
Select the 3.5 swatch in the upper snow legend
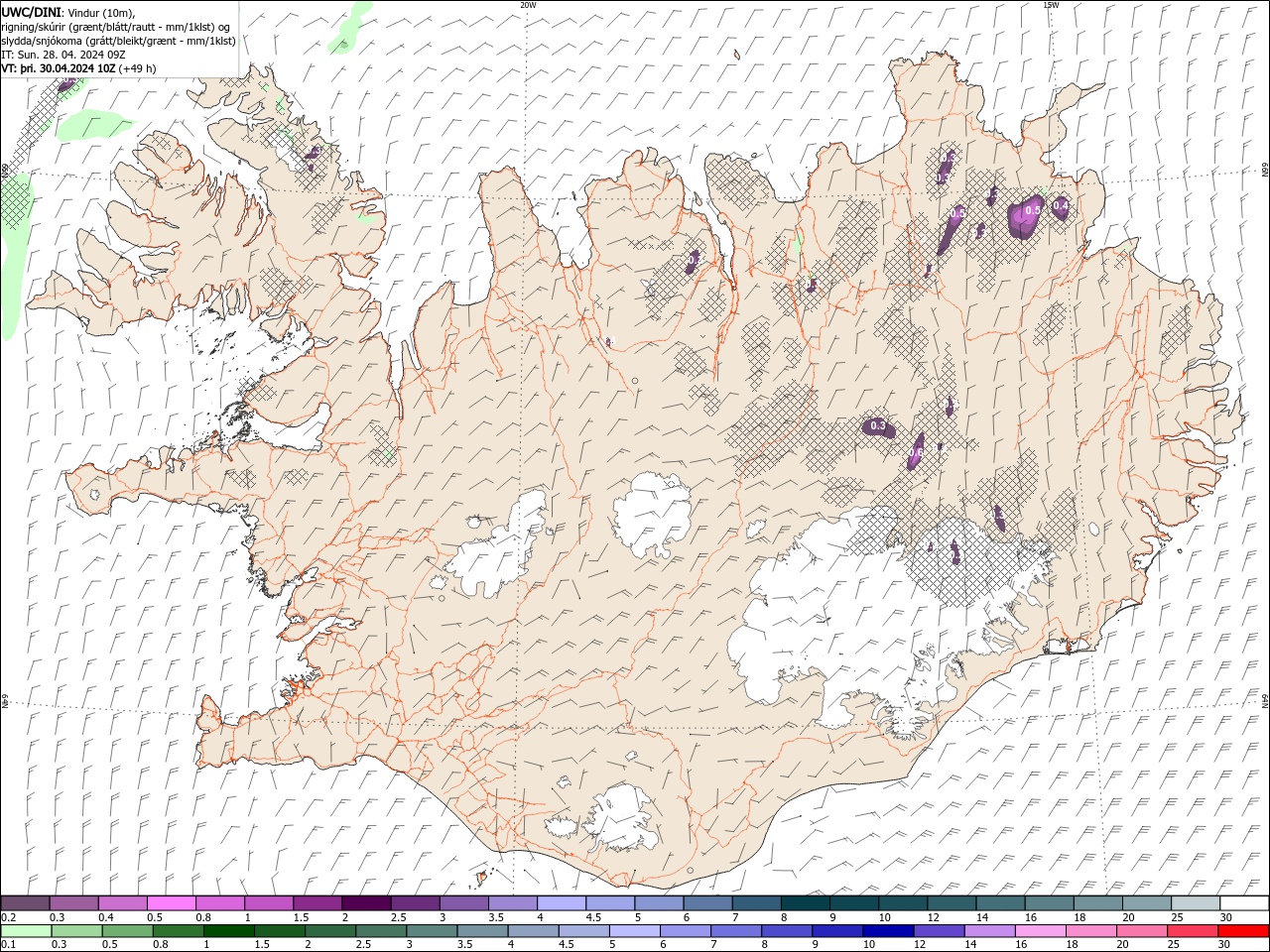pyautogui.click(x=512, y=902)
